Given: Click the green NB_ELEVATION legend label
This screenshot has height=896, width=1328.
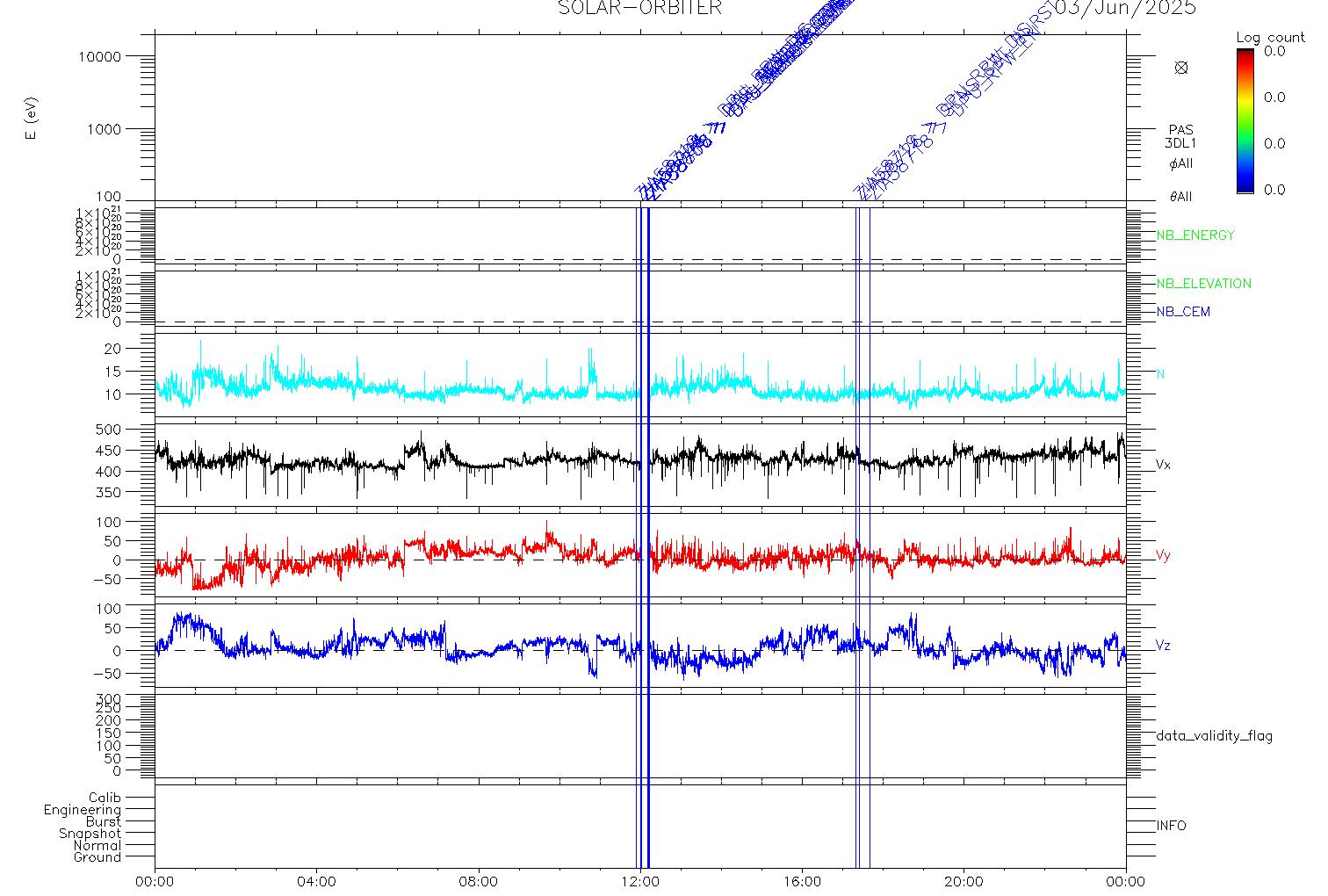Looking at the screenshot, I should [x=1203, y=284].
